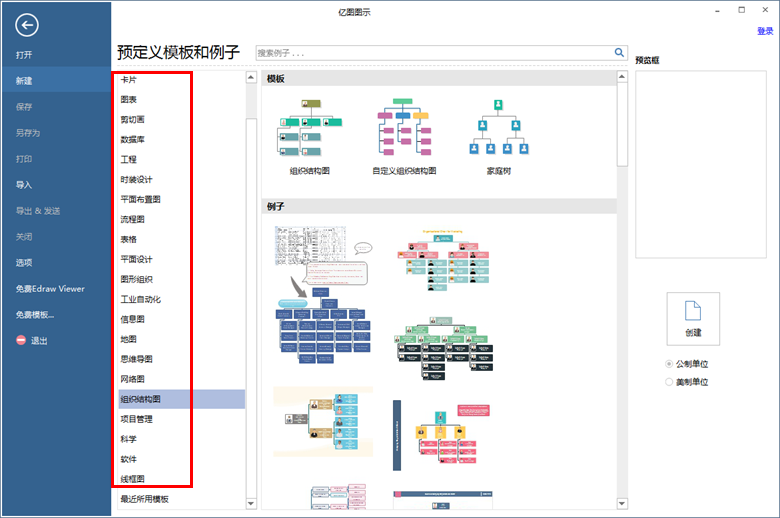This screenshot has height=518, width=780.
Task: Click the 创建 document icon
Action: coord(693,312)
